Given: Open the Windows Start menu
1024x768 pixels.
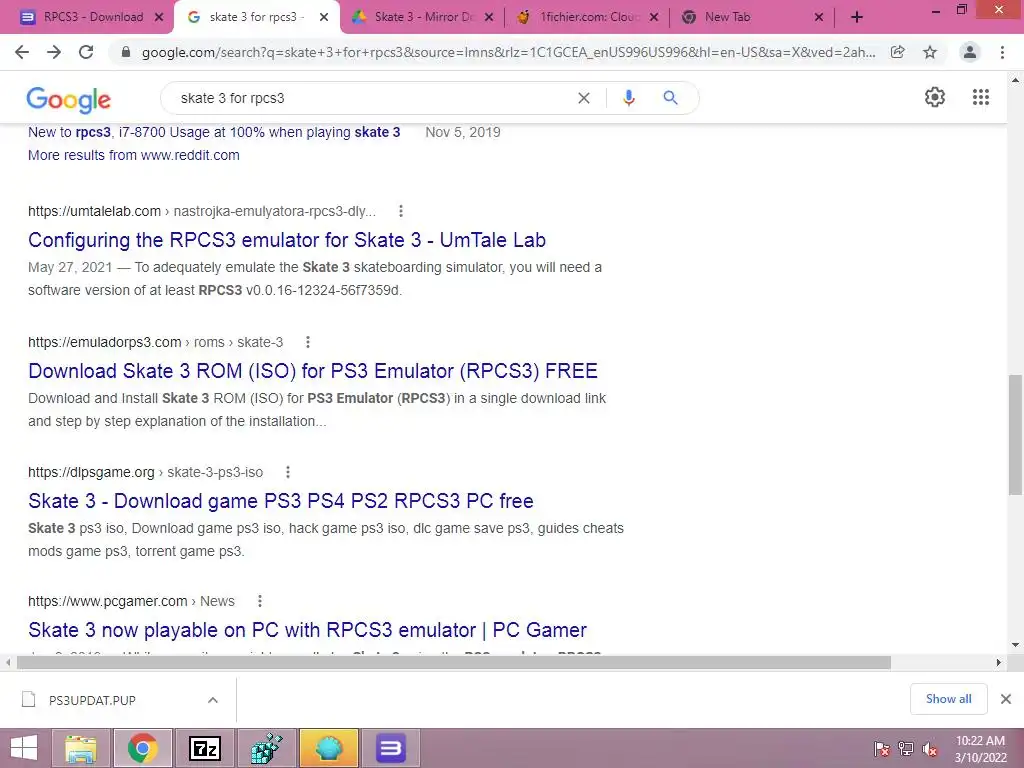Looking at the screenshot, I should (x=24, y=748).
